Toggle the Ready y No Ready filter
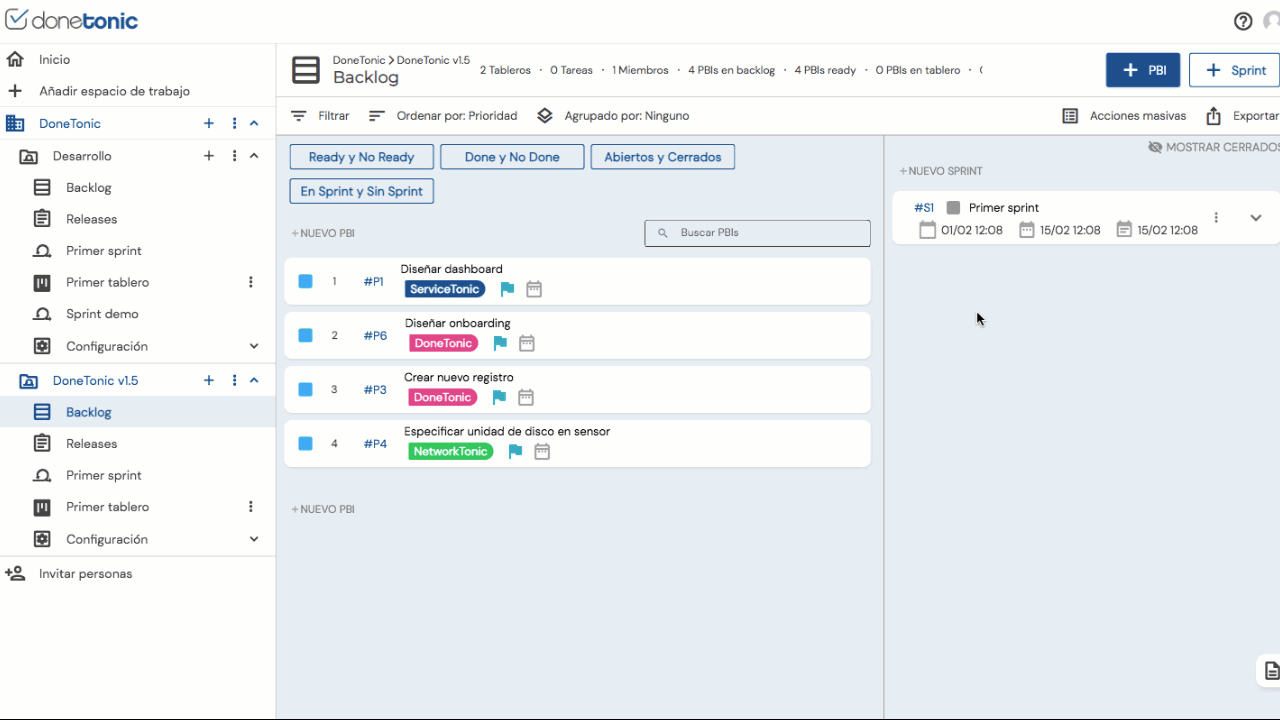This screenshot has width=1280, height=720. [361, 157]
